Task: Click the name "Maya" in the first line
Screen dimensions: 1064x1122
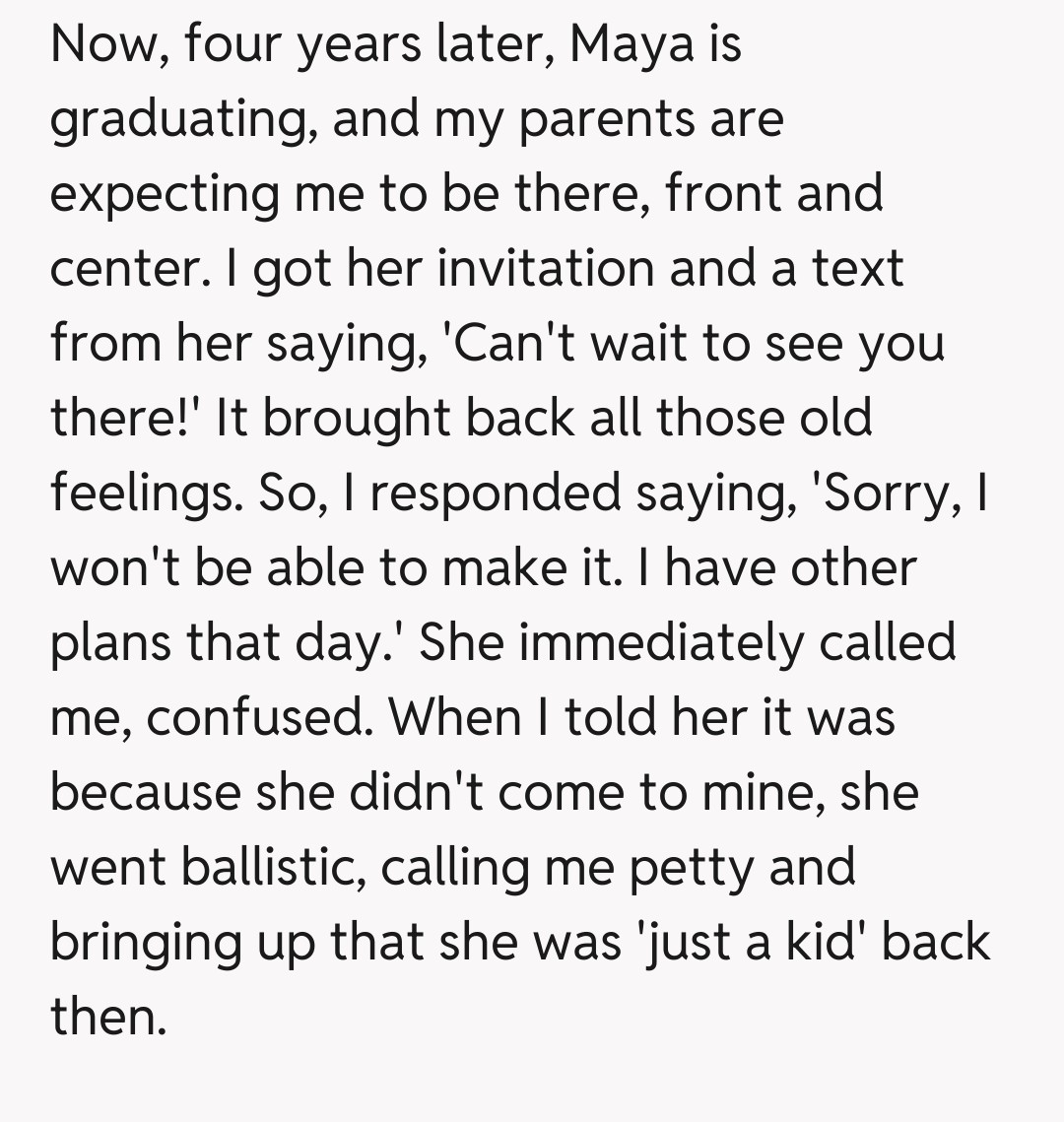Action: pos(621,44)
